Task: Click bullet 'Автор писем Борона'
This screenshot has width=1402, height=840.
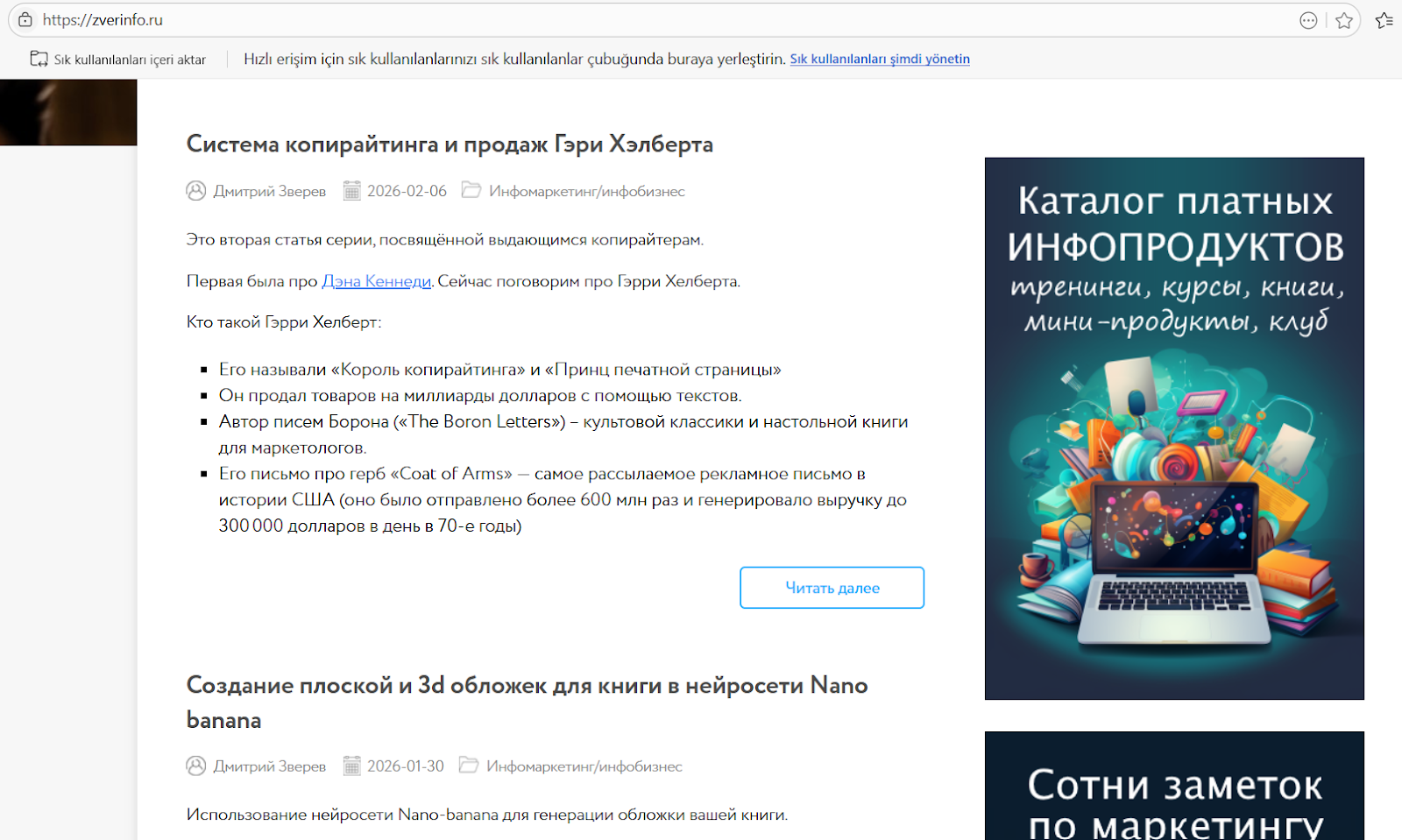Action: click(563, 434)
